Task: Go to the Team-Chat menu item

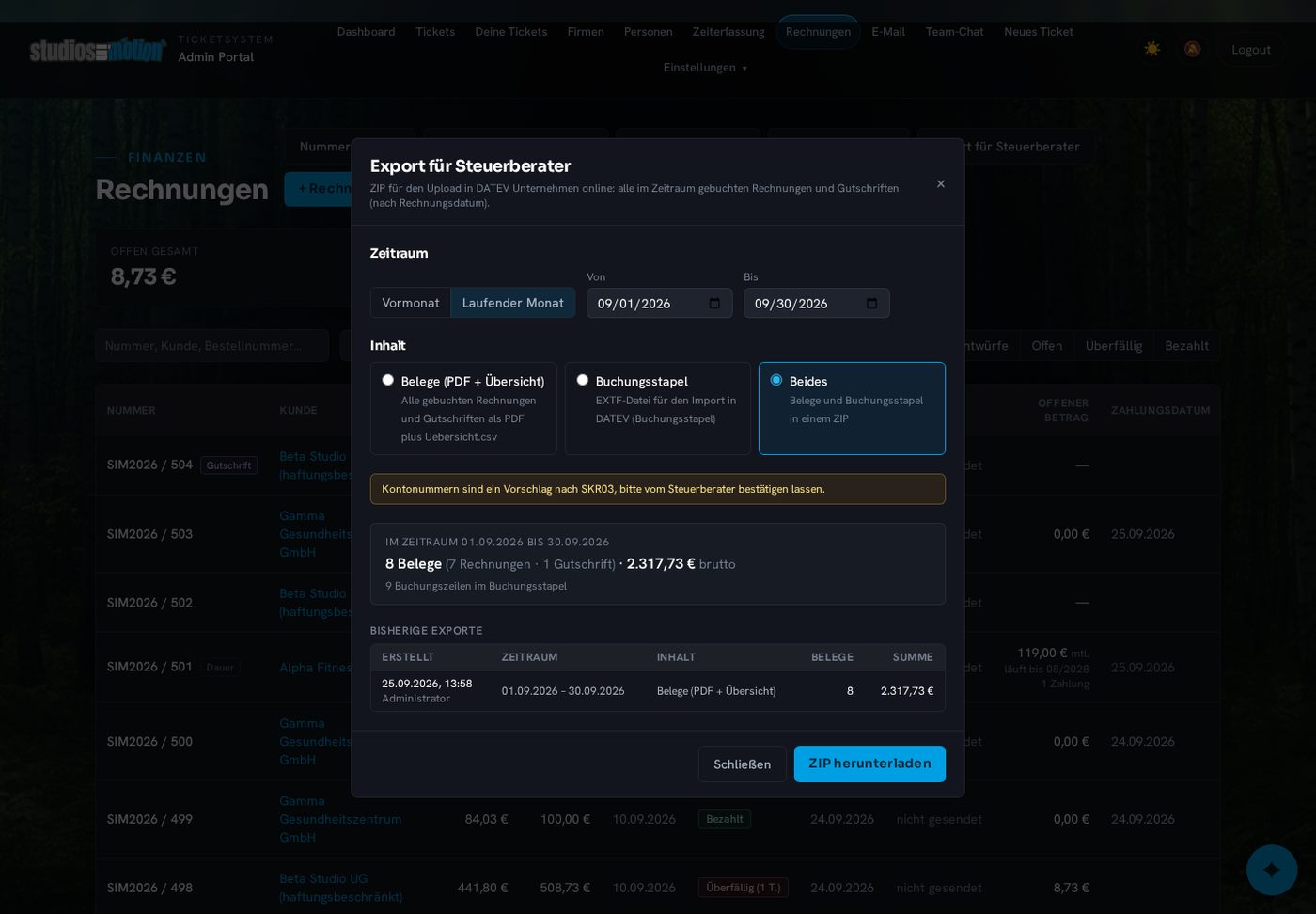Action: click(x=954, y=32)
